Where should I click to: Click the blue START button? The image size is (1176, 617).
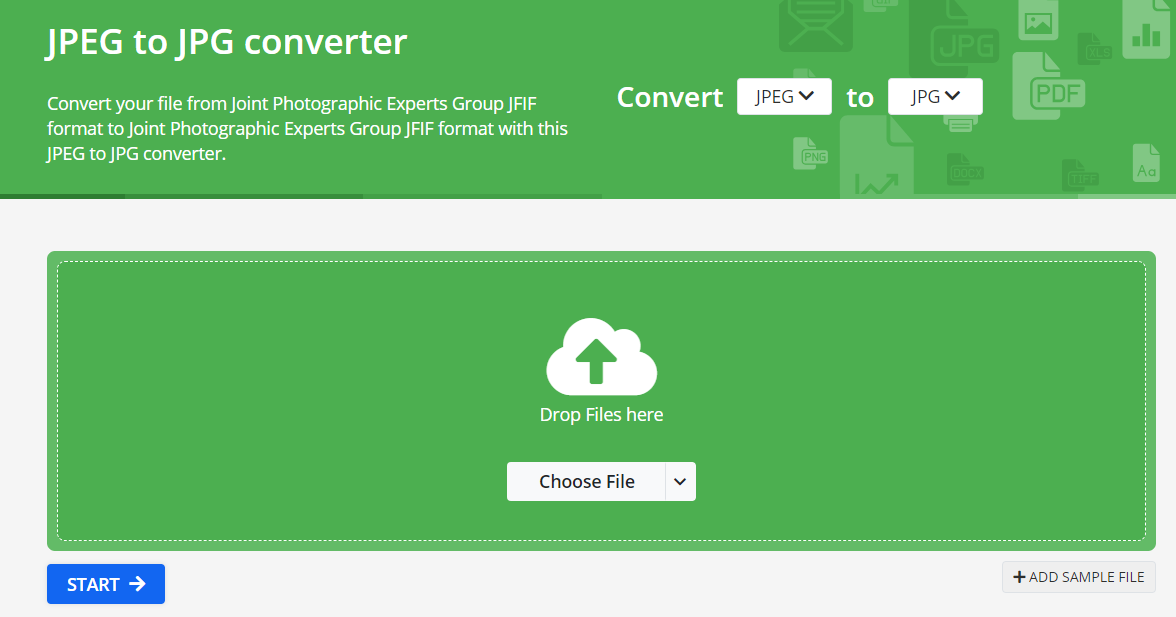(x=106, y=584)
